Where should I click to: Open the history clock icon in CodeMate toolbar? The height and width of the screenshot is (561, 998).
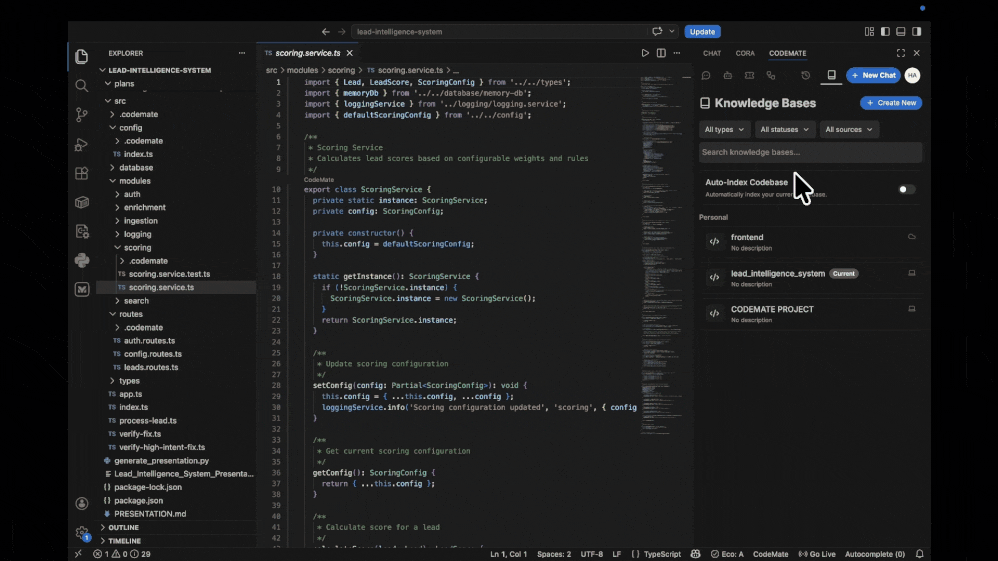pyautogui.click(x=805, y=75)
